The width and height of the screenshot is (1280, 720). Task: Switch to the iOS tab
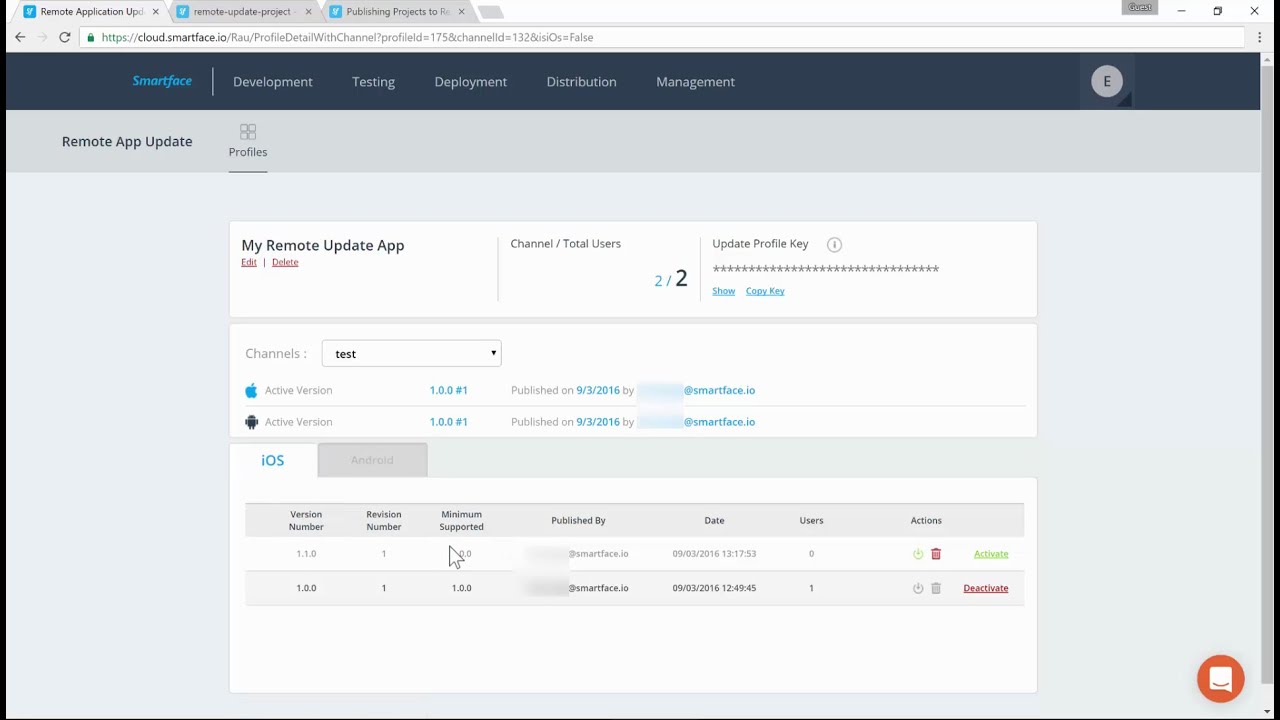[273, 460]
